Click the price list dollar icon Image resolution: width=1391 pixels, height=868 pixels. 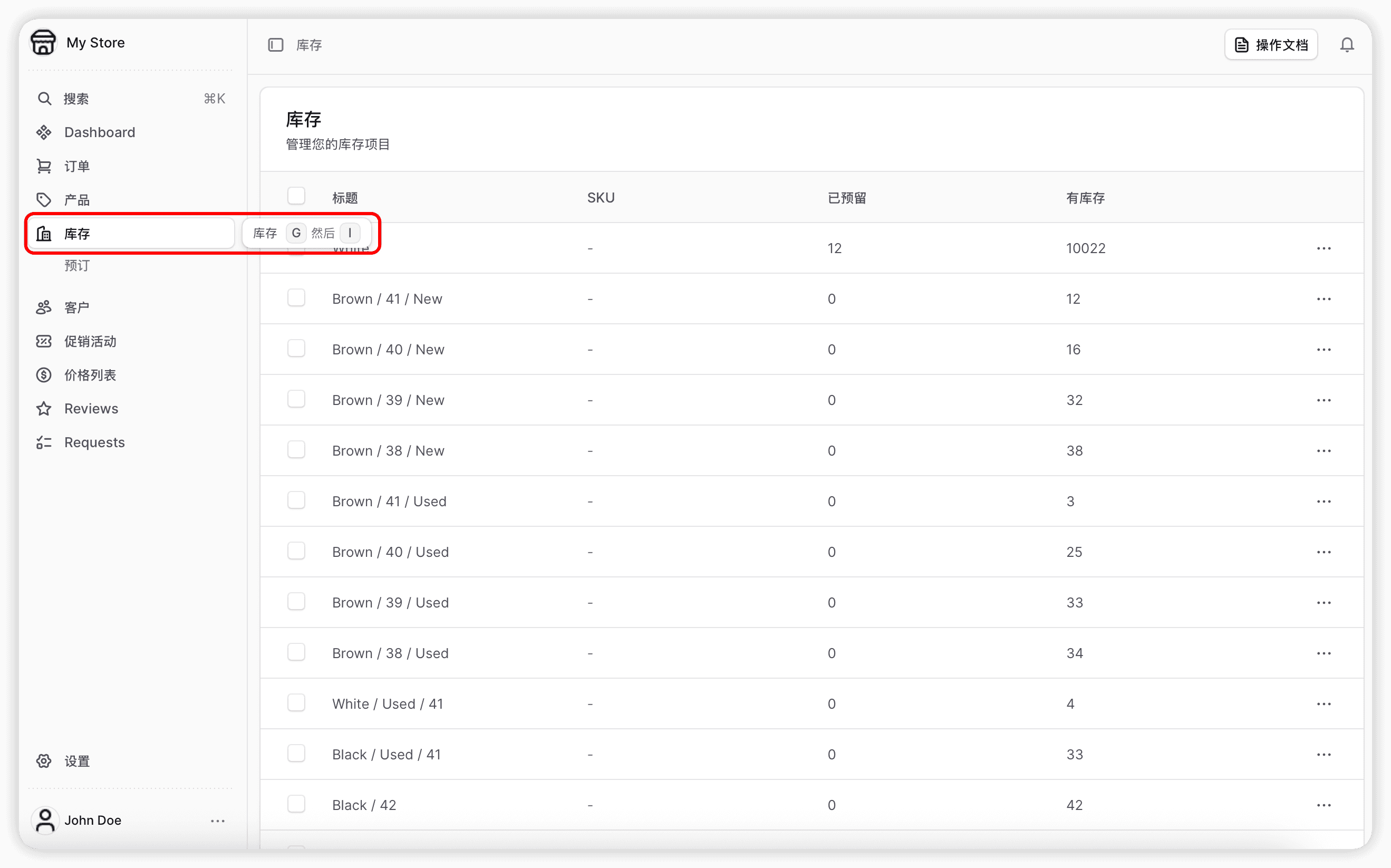click(x=44, y=375)
